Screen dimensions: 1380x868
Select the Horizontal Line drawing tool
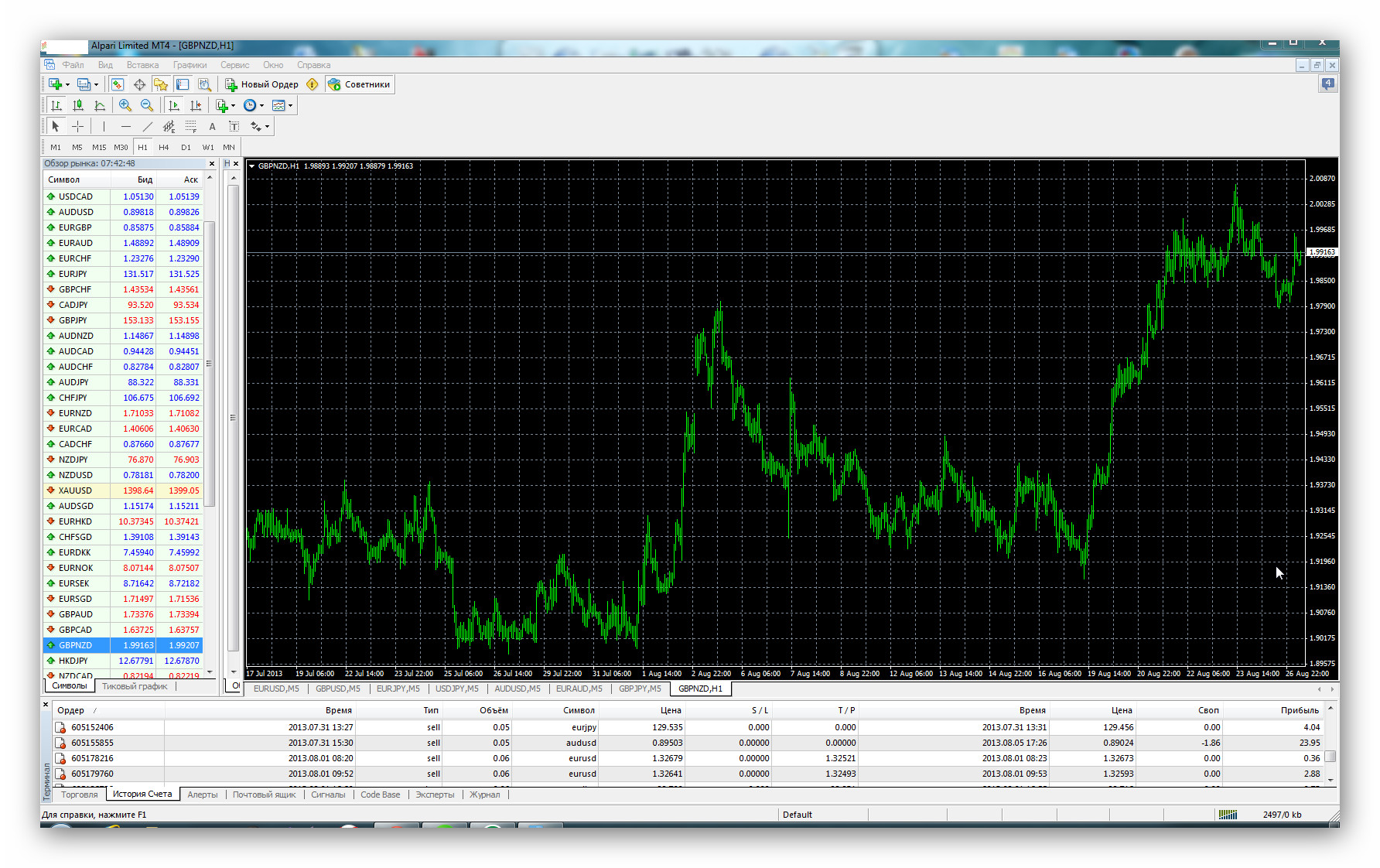tap(125, 126)
